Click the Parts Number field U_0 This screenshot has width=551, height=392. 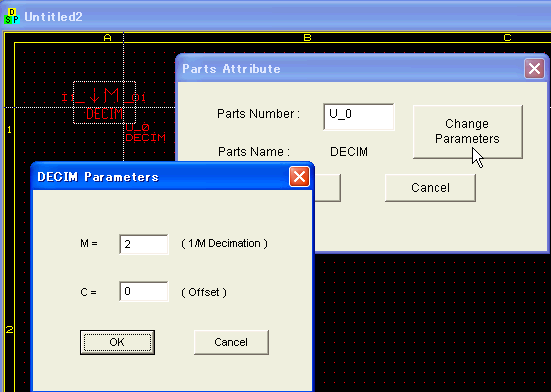359,117
